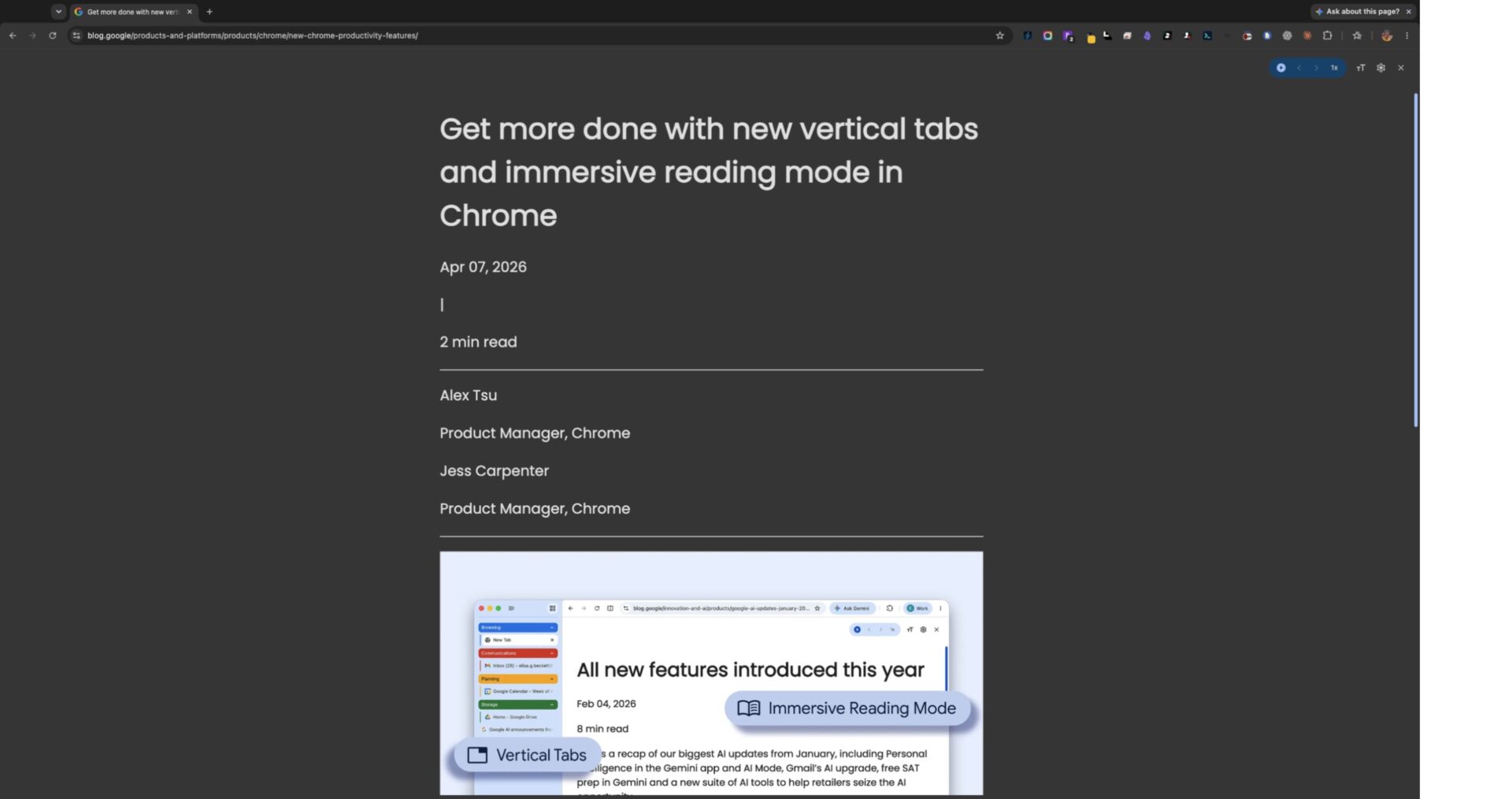
Task: Click the date Apr 07, 2026
Action: point(483,267)
